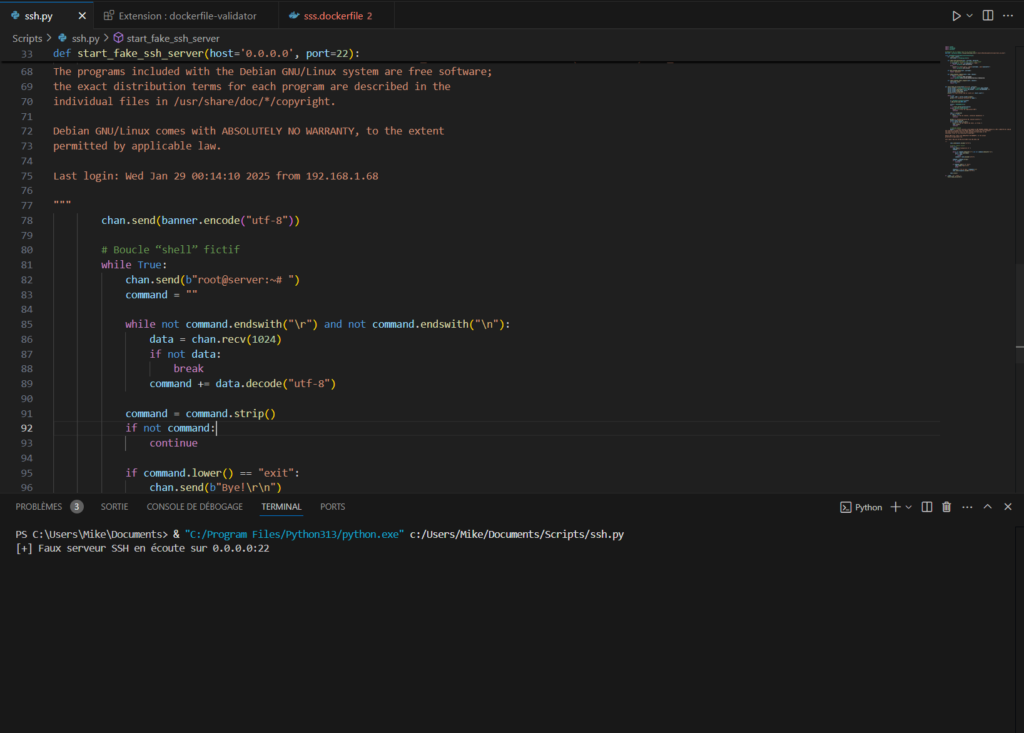Click line number 68 in gutter
The height and width of the screenshot is (733, 1024).
point(26,71)
